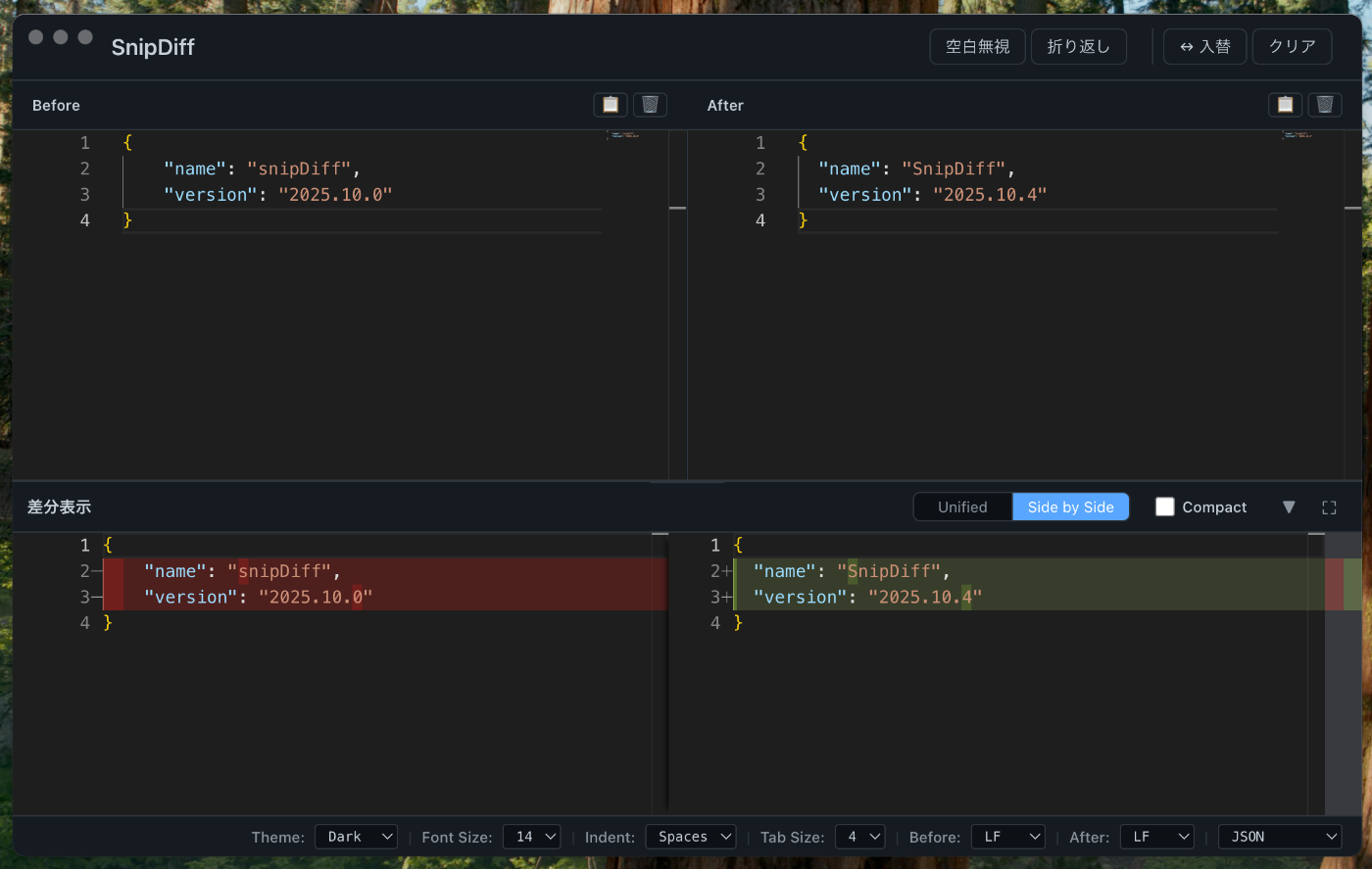Clear the Before pane with trash icon
Viewport: 1372px width, 869px height.
pyautogui.click(x=650, y=105)
